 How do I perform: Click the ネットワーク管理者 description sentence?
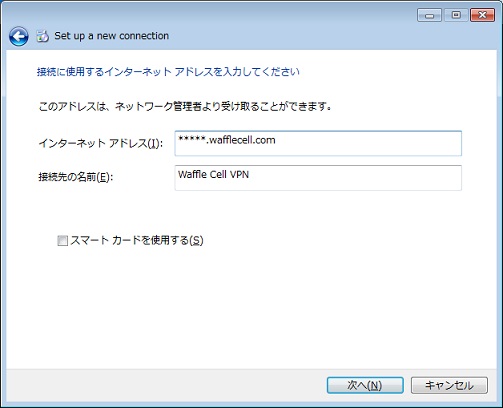click(x=185, y=107)
